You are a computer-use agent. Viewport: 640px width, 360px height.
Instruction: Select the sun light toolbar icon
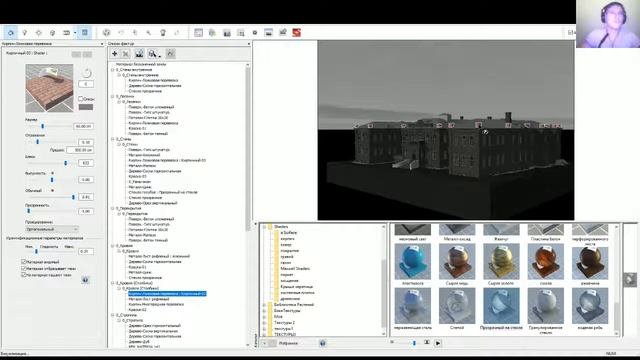39,33
